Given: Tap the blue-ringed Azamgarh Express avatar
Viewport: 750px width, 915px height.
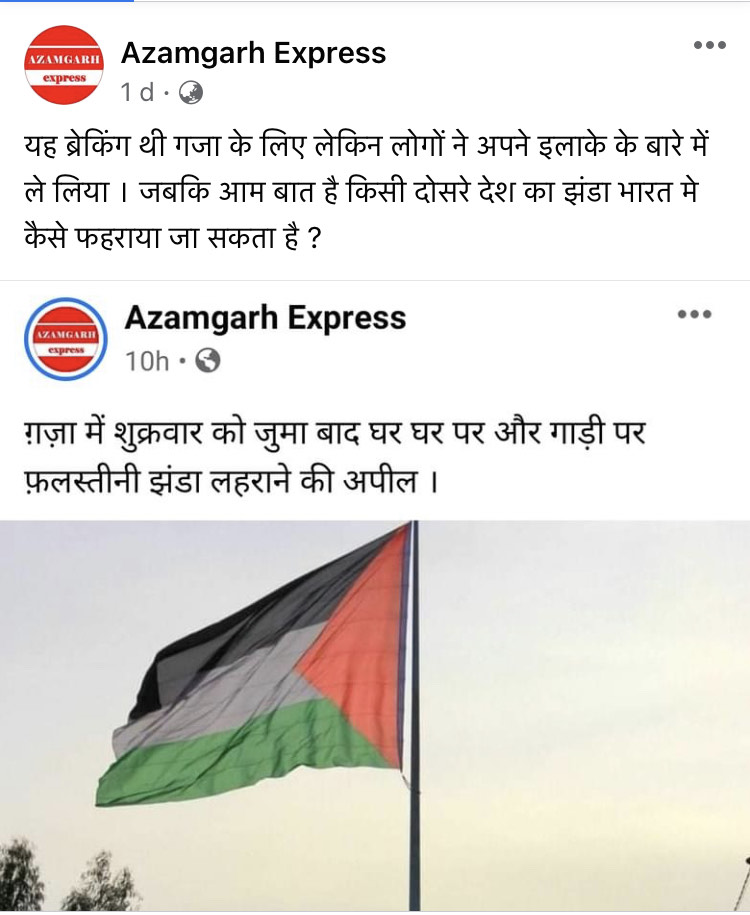Looking at the screenshot, I should coord(66,339).
